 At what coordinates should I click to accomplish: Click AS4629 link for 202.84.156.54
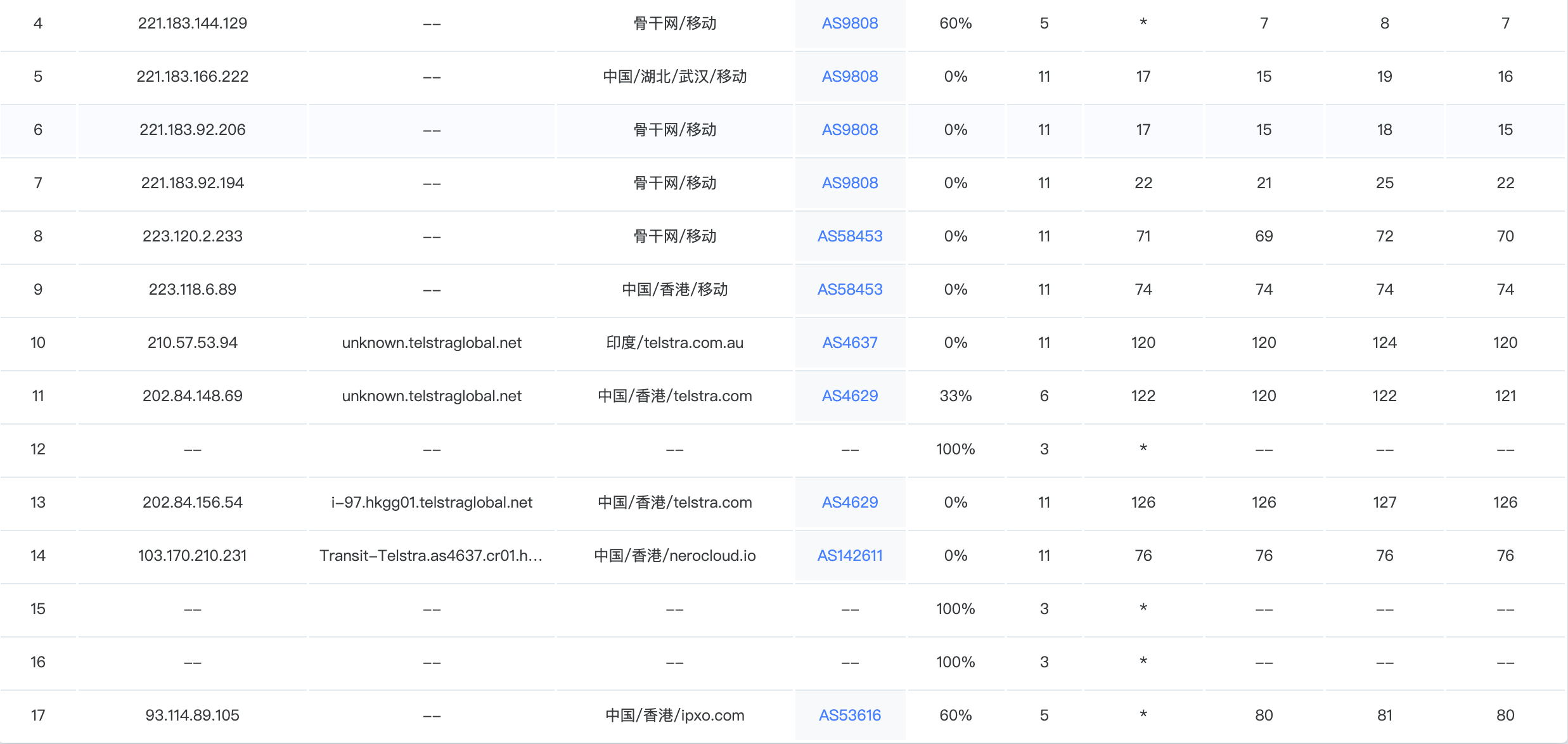click(x=849, y=503)
